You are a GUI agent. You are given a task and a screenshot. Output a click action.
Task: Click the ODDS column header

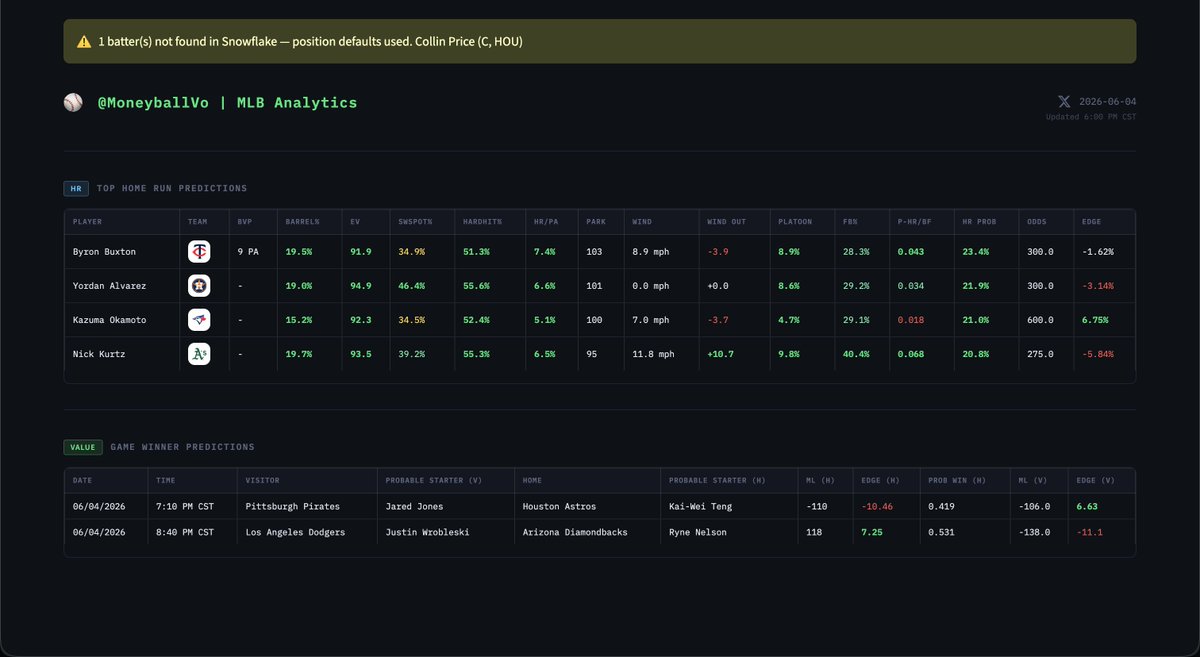[x=1036, y=222]
